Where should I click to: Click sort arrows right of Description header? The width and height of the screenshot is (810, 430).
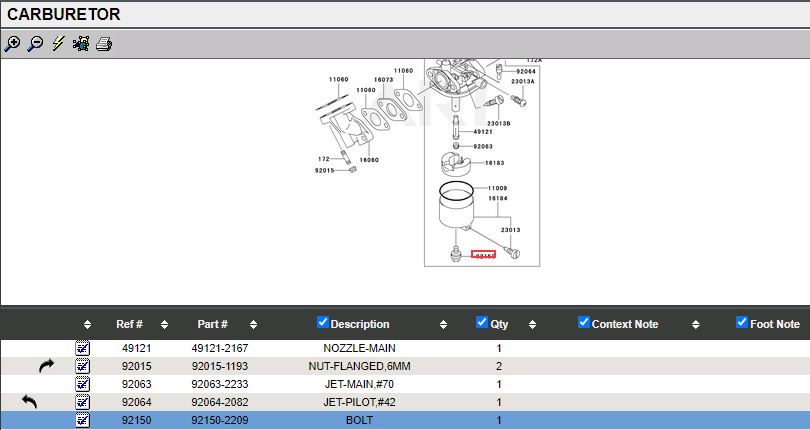point(444,325)
